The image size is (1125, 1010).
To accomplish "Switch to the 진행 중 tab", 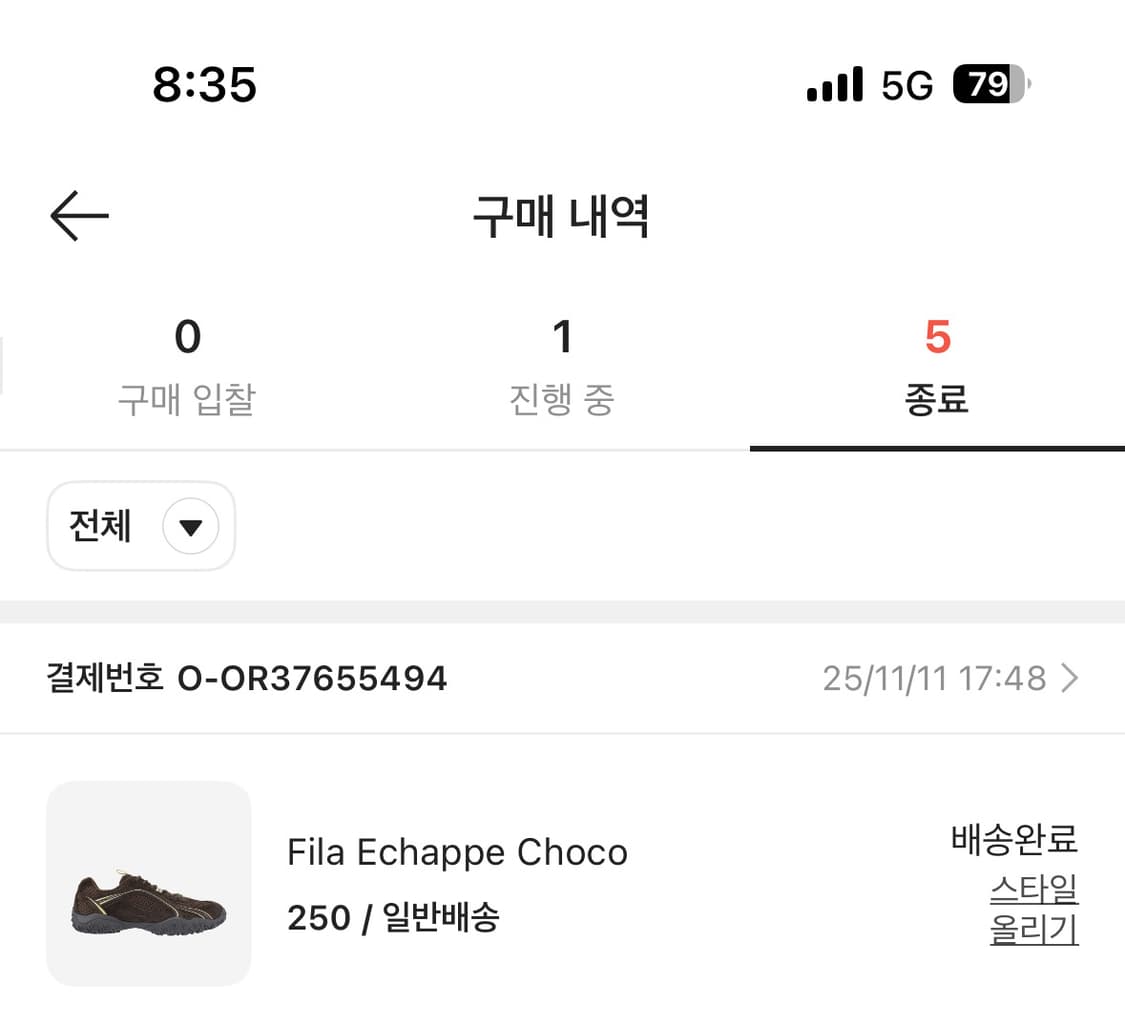I will (x=562, y=368).
